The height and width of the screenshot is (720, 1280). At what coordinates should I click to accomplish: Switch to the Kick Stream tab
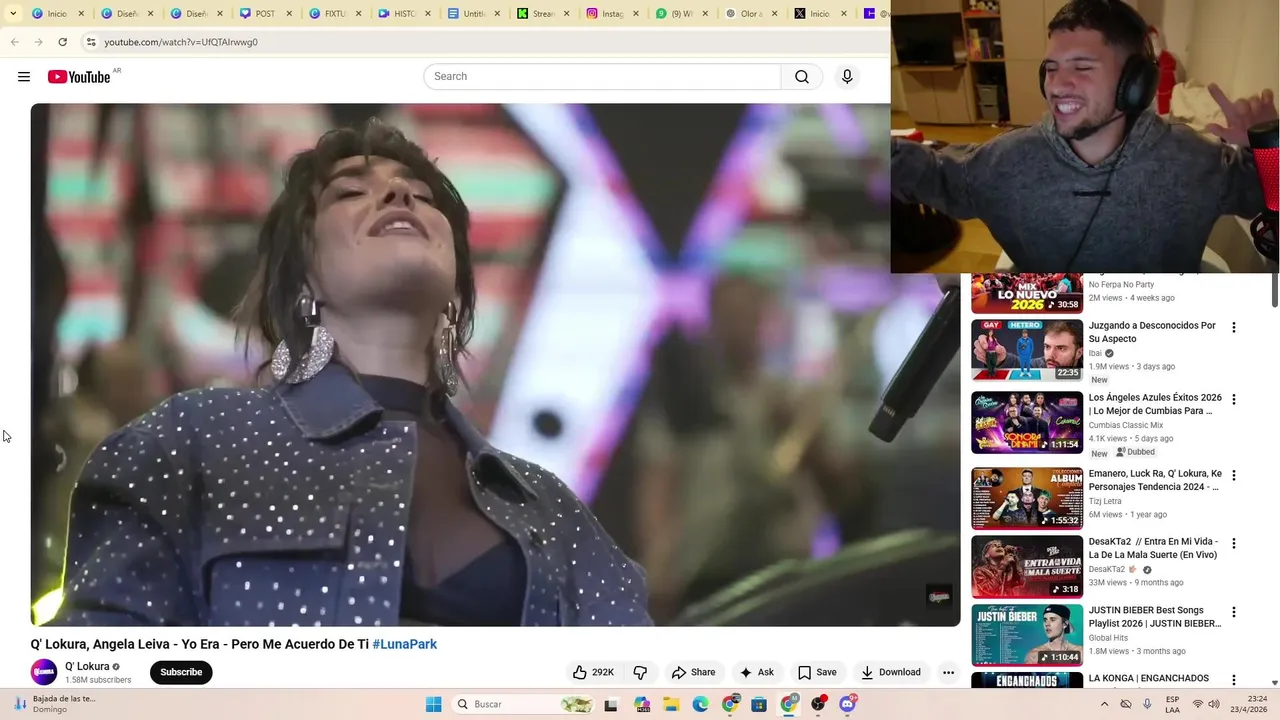click(x=541, y=13)
